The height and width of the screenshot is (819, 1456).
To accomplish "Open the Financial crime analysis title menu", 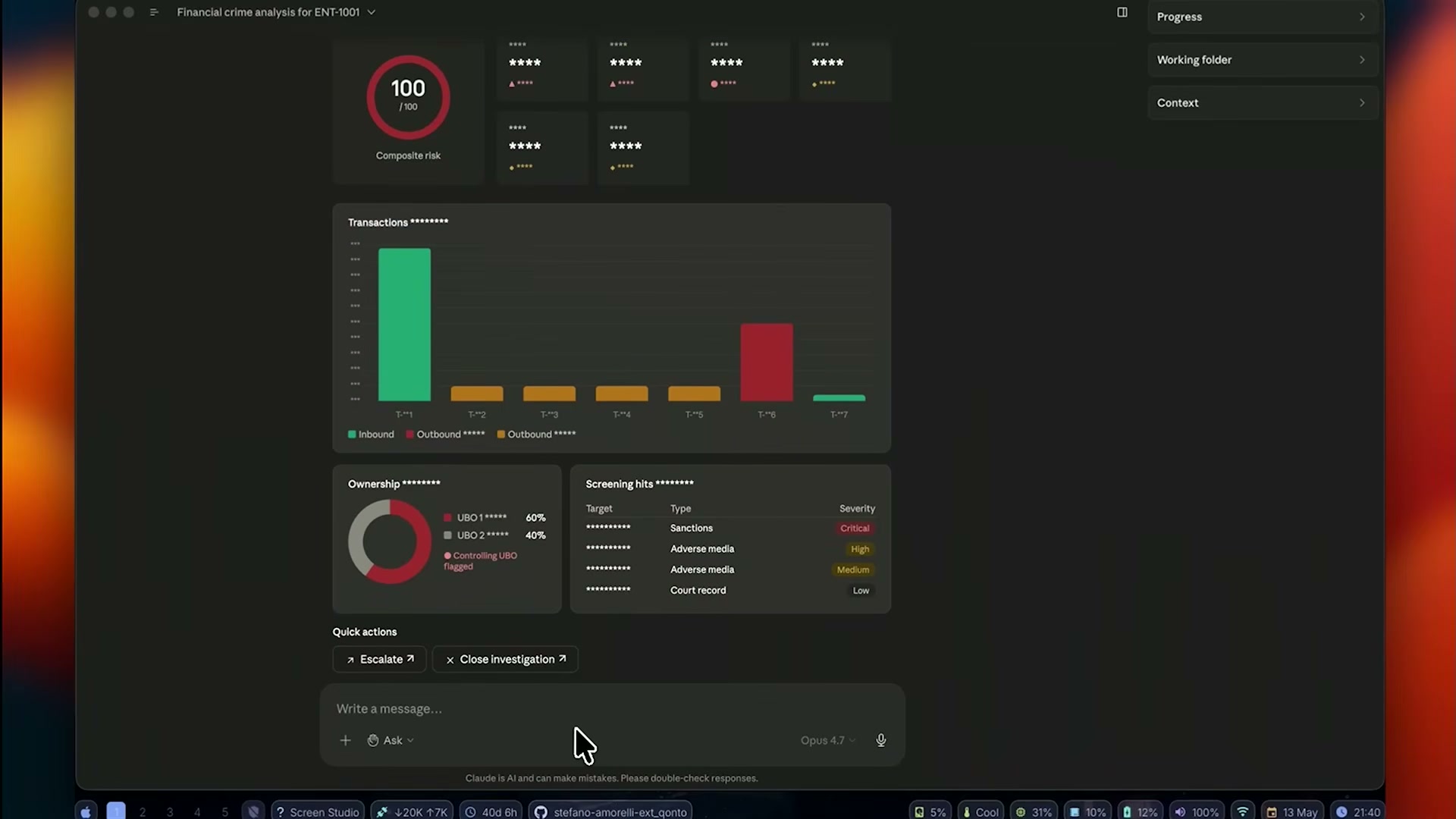I will point(276,12).
